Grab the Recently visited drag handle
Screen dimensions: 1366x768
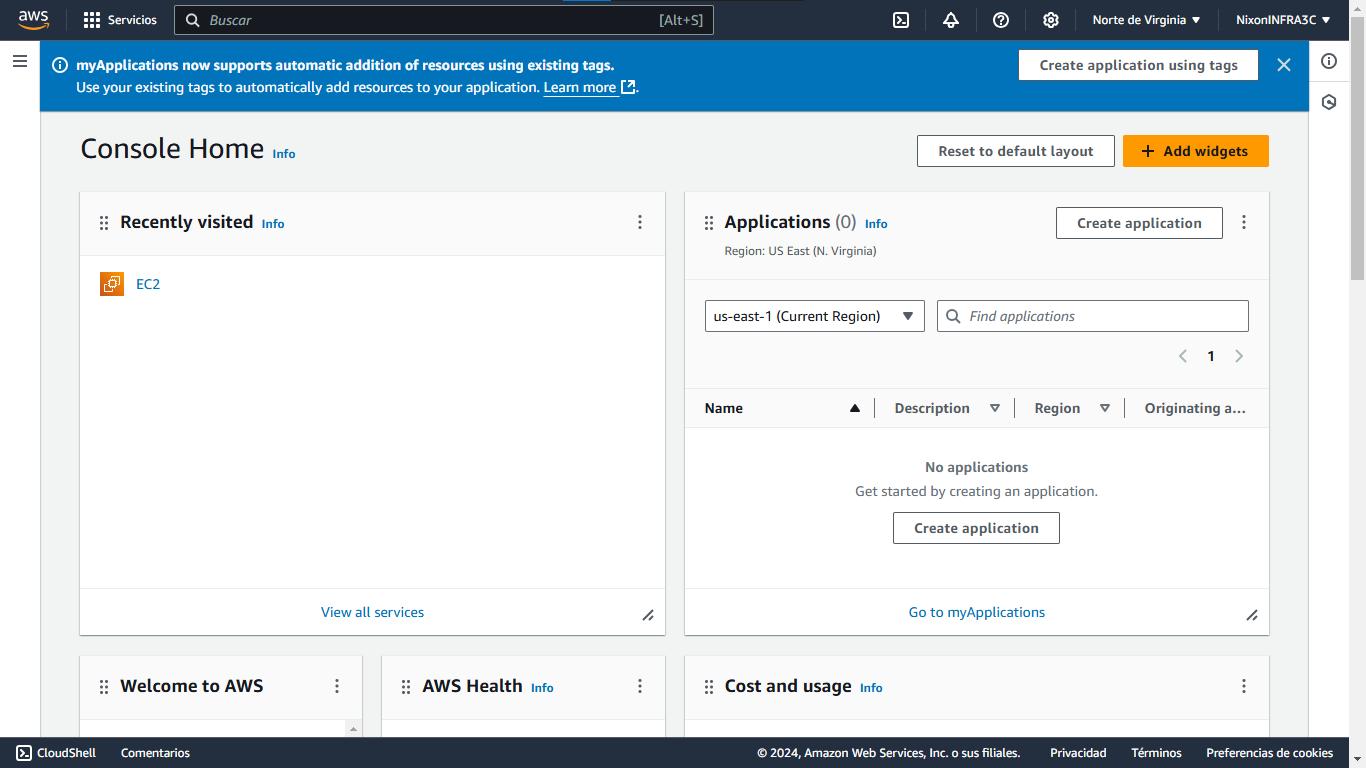[x=104, y=223]
